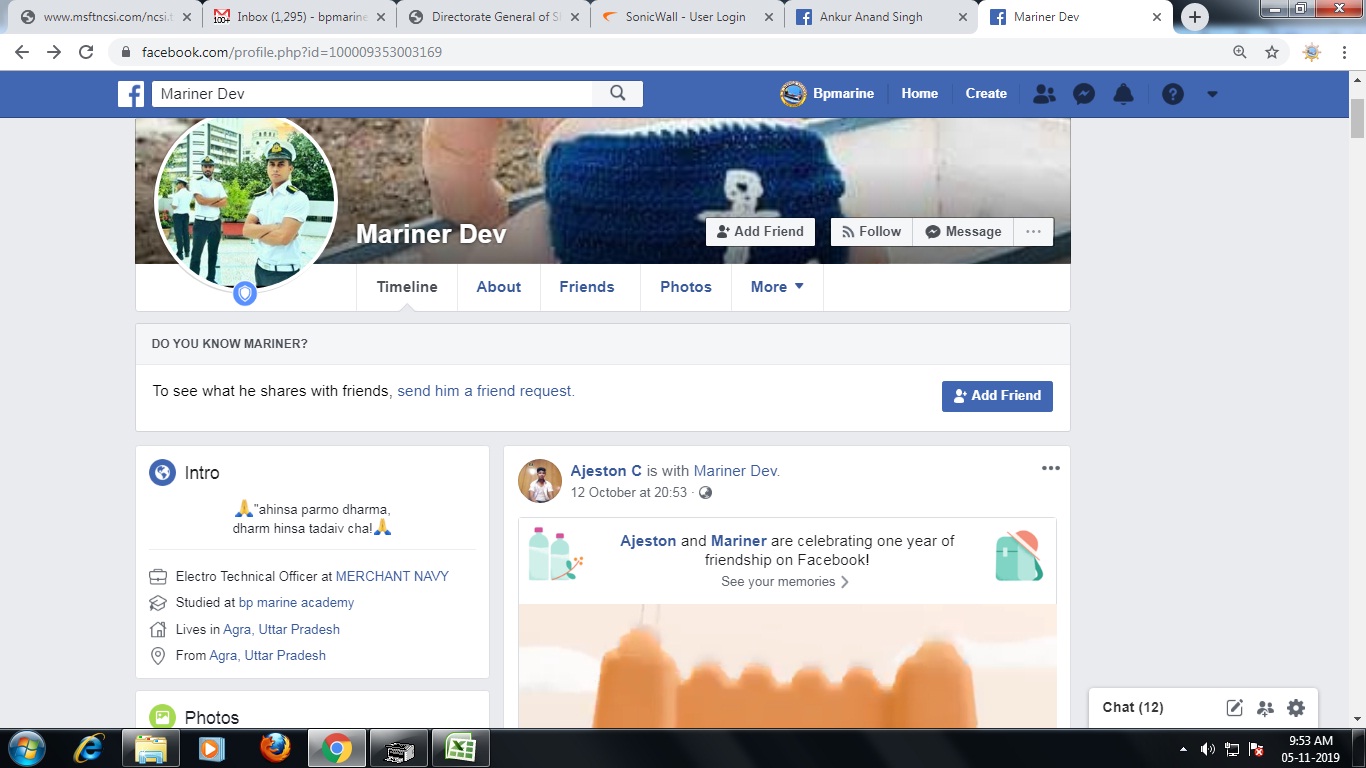Click the search magnifier button
Viewport: 1366px width, 768px height.
[x=618, y=93]
